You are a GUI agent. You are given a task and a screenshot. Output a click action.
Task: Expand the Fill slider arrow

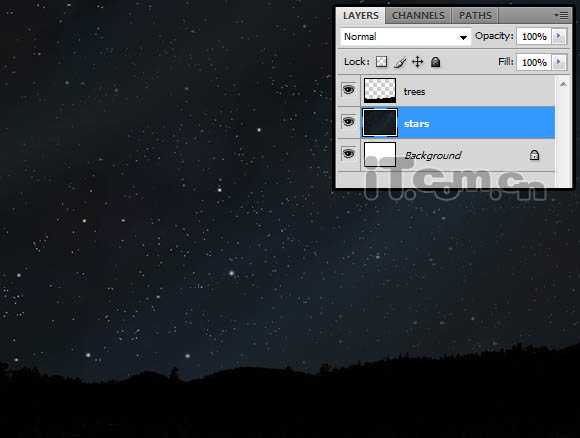pos(559,62)
